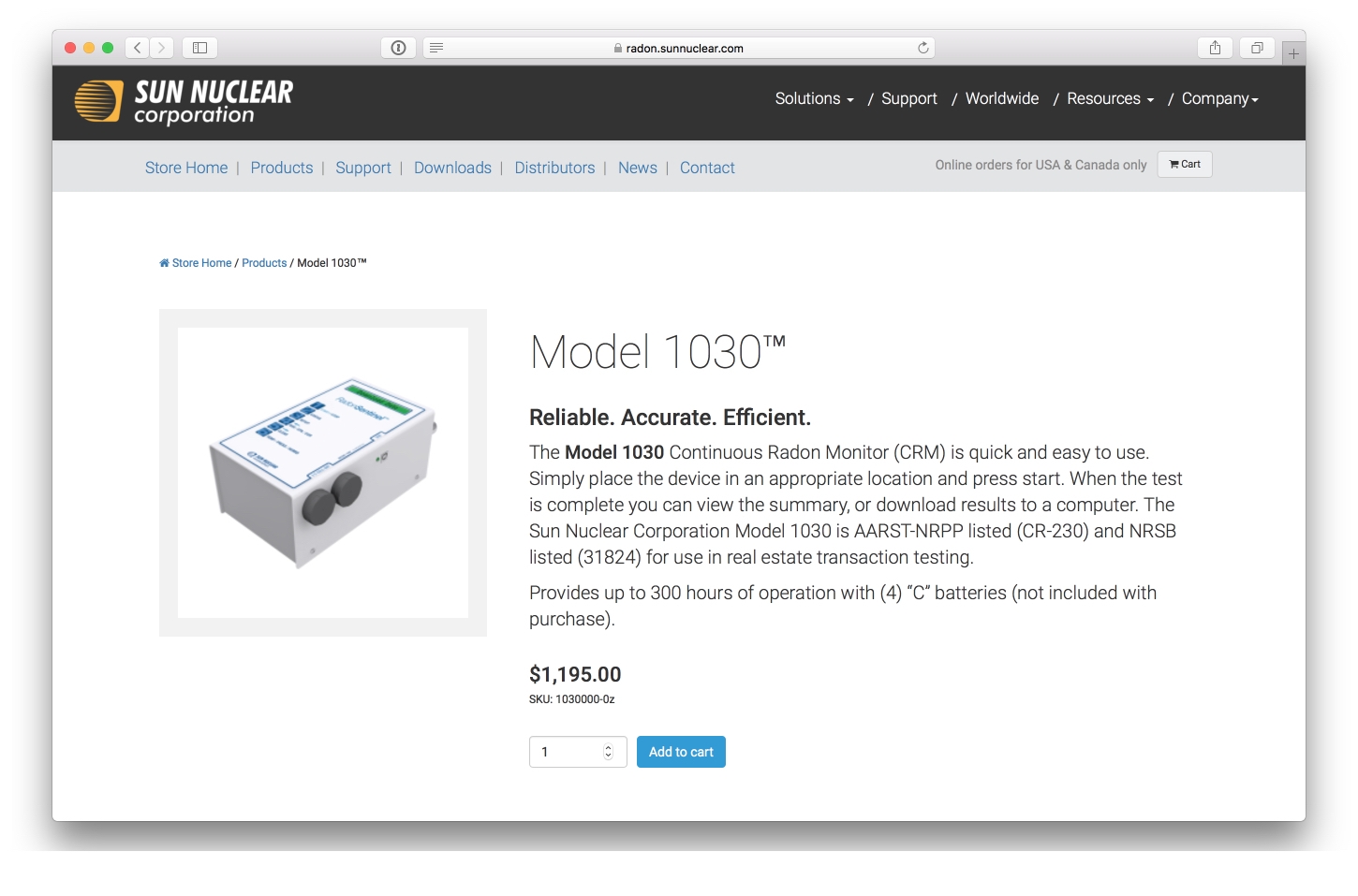Click the quantity stepper arrows
Viewport: 1358px width, 896px height.
(608, 752)
